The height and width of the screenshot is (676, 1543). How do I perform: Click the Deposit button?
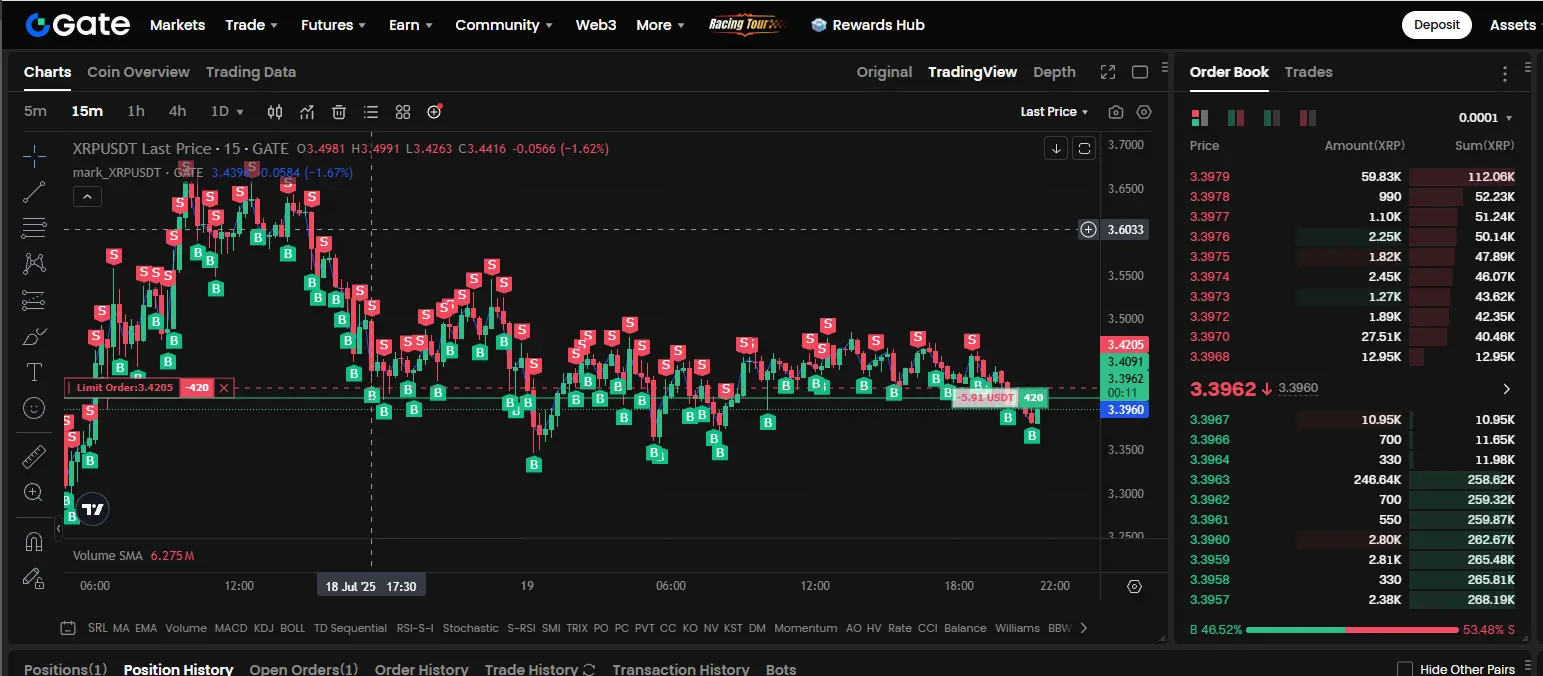(1436, 25)
